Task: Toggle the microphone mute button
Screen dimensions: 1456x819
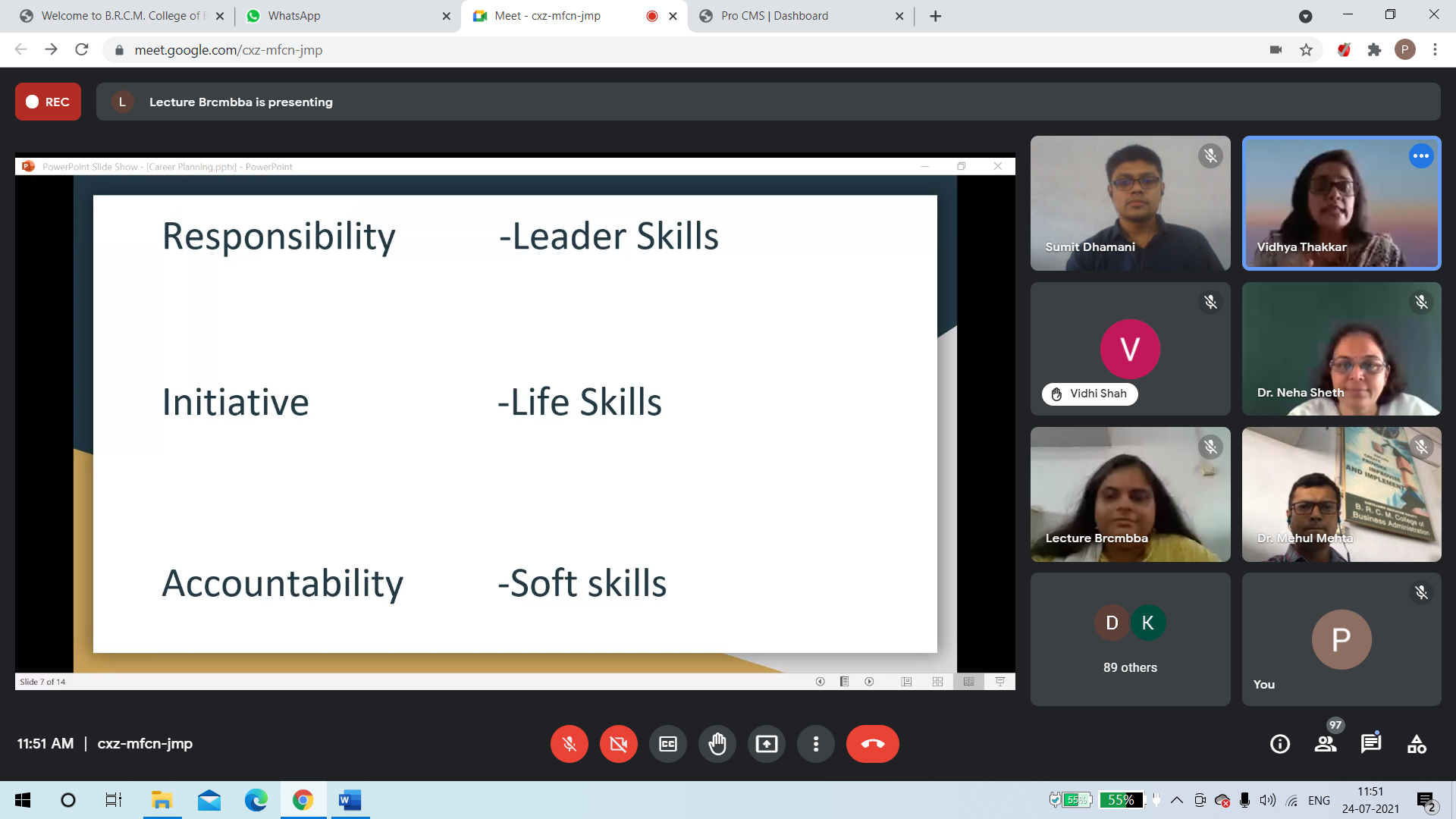Action: [569, 744]
